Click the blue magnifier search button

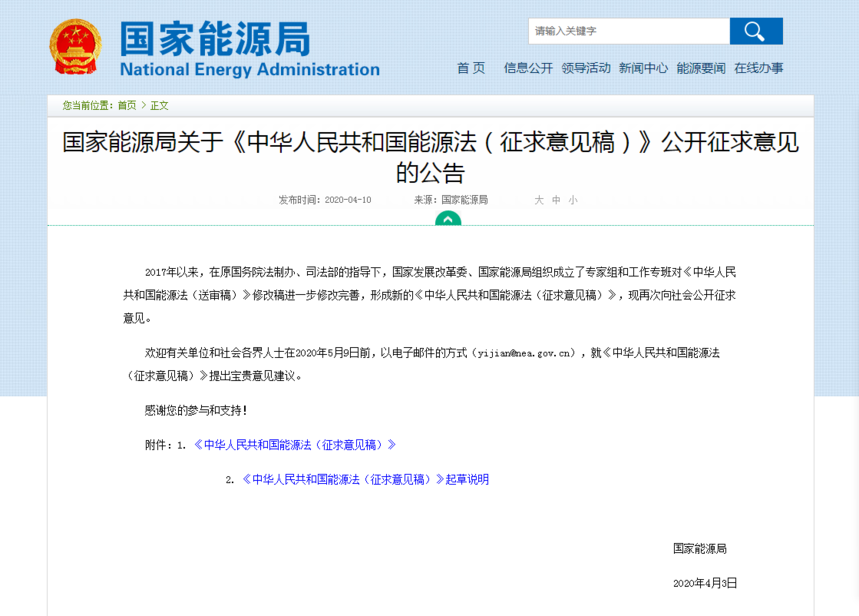pos(756,31)
